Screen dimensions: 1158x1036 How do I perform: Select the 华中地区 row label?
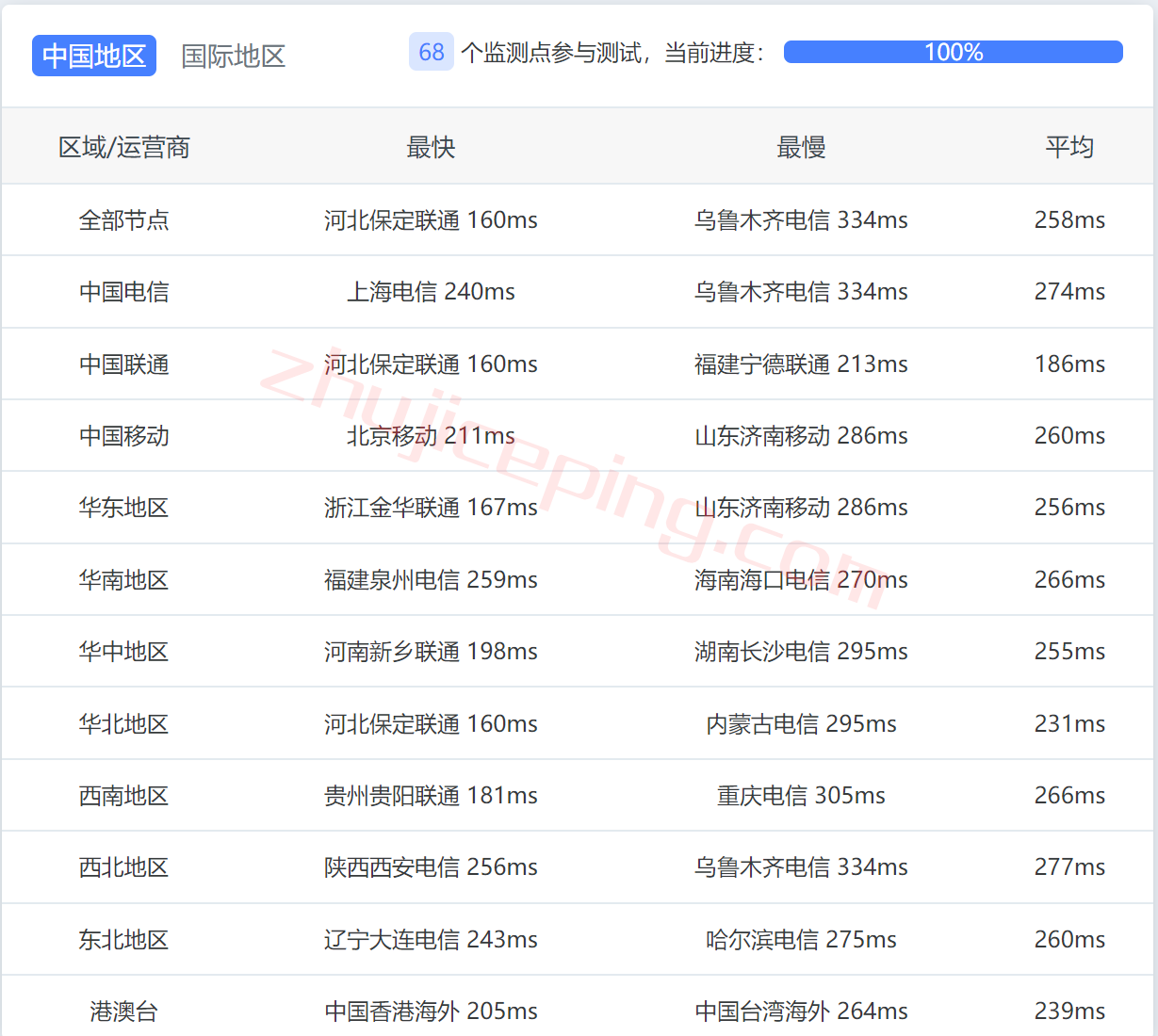click(x=124, y=651)
